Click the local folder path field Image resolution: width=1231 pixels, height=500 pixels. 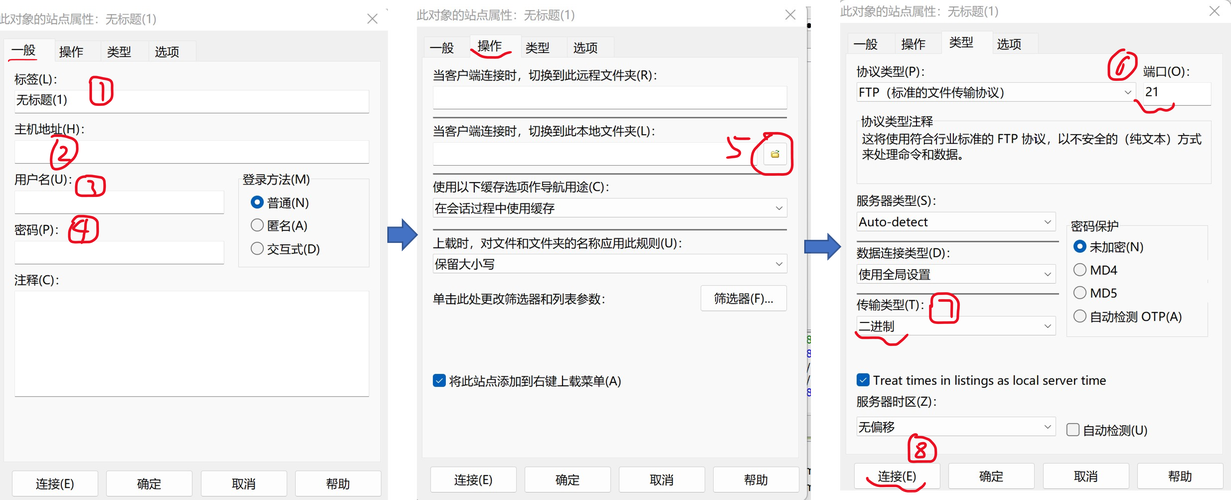(x=597, y=154)
